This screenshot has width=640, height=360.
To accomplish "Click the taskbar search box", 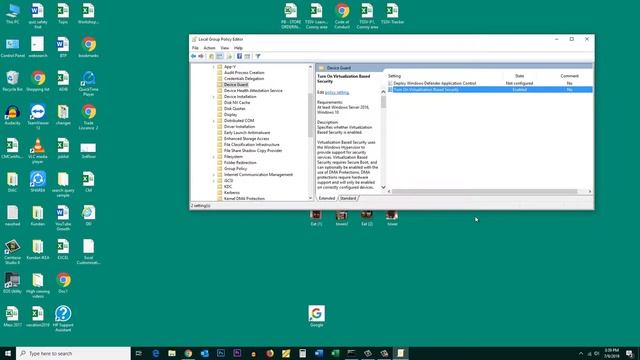I will click(73, 353).
